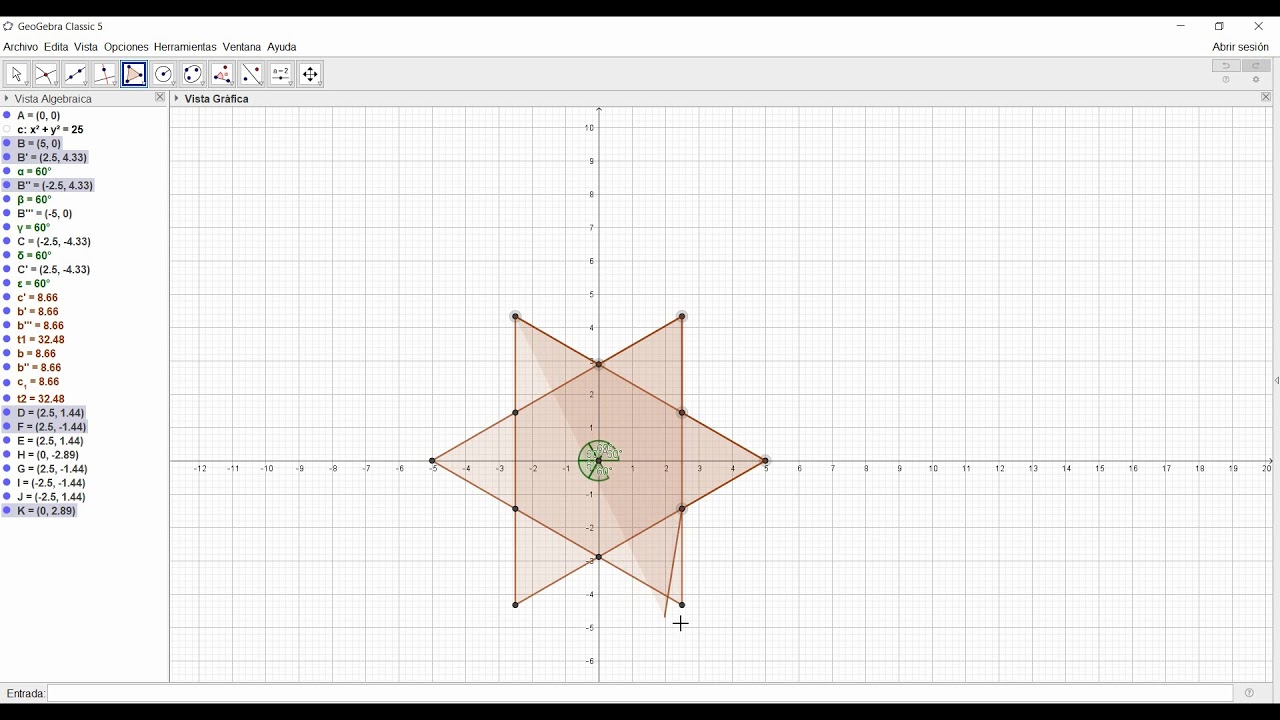
Task: Collapse the Vista Algebraica header triangle
Action: tap(7, 99)
